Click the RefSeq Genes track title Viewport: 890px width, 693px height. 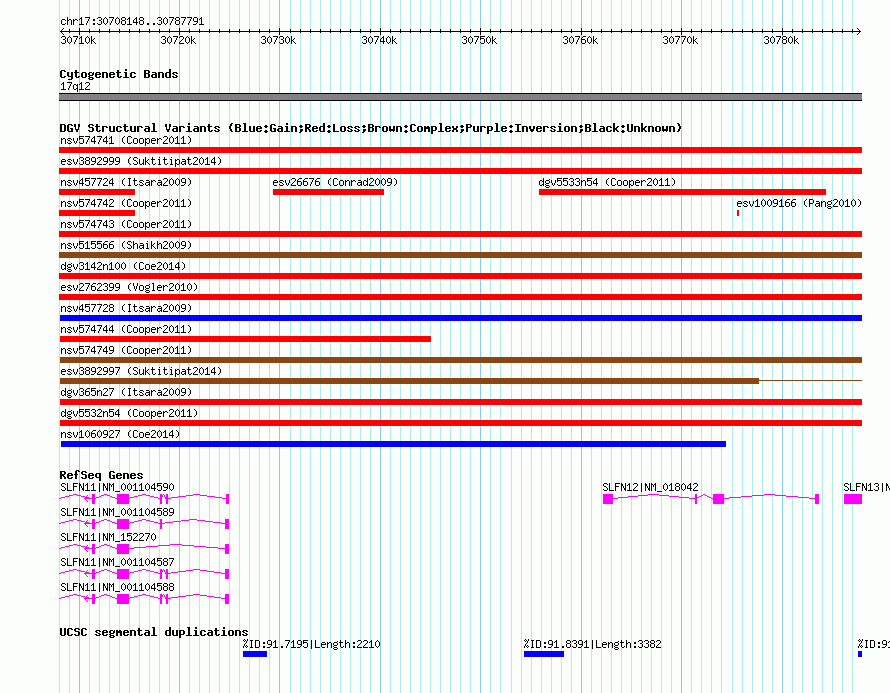coord(101,475)
